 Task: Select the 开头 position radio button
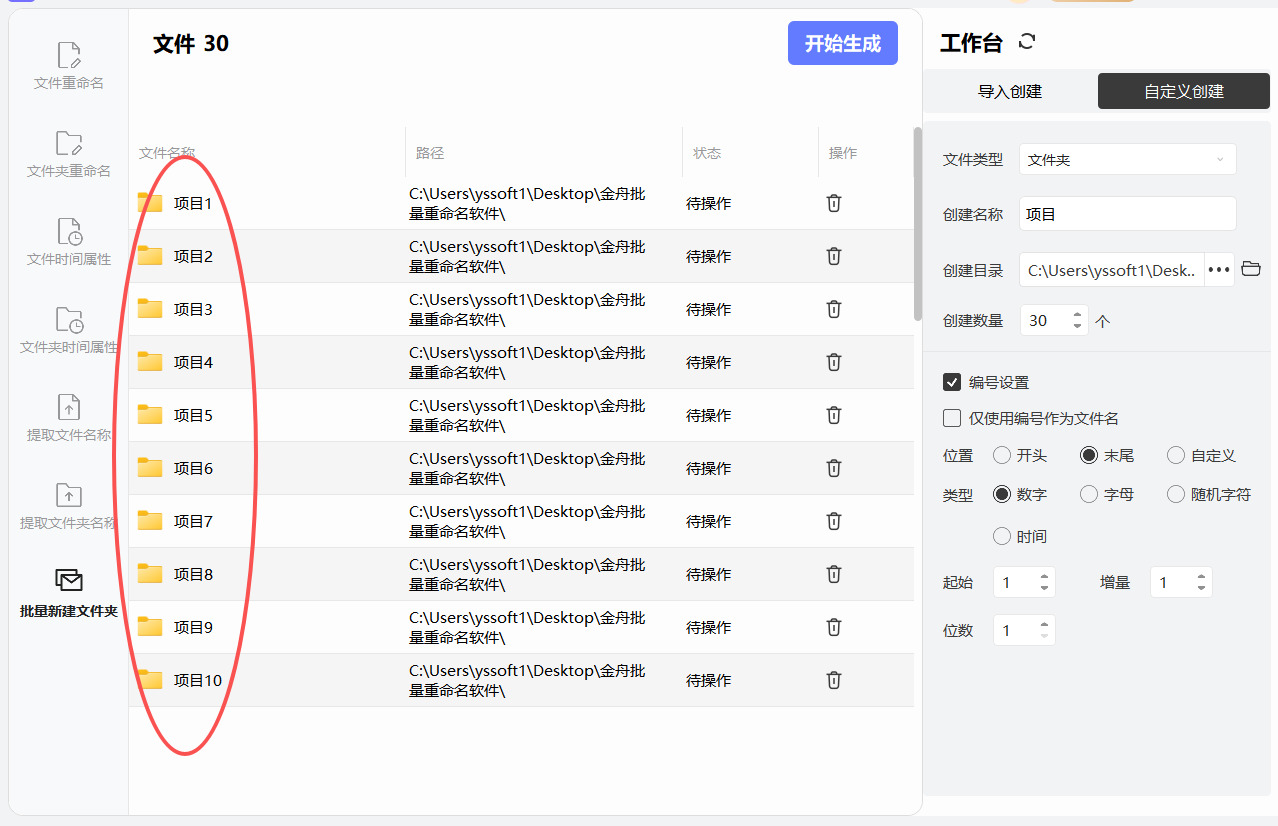(1002, 455)
